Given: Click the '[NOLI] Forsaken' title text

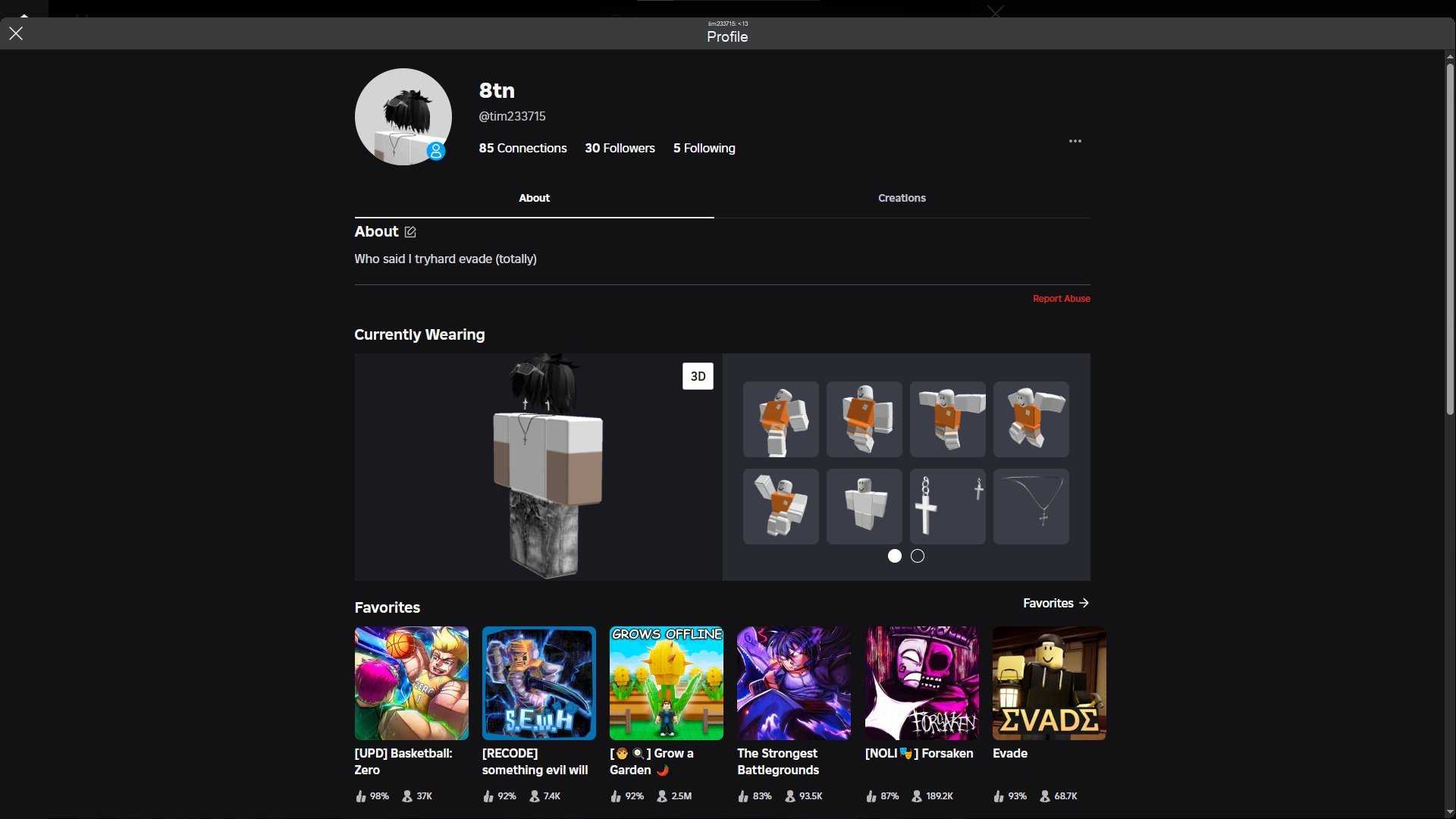Looking at the screenshot, I should point(919,753).
